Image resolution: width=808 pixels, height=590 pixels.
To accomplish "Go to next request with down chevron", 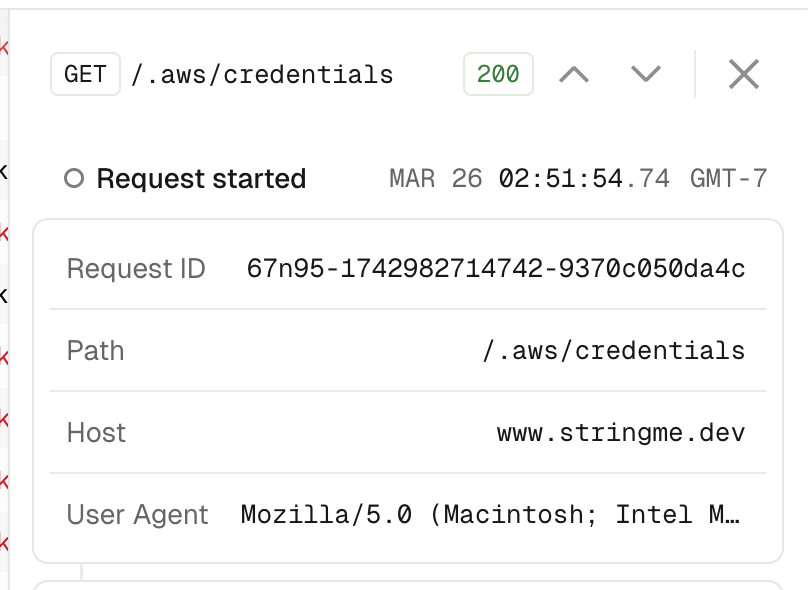I will pos(646,74).
